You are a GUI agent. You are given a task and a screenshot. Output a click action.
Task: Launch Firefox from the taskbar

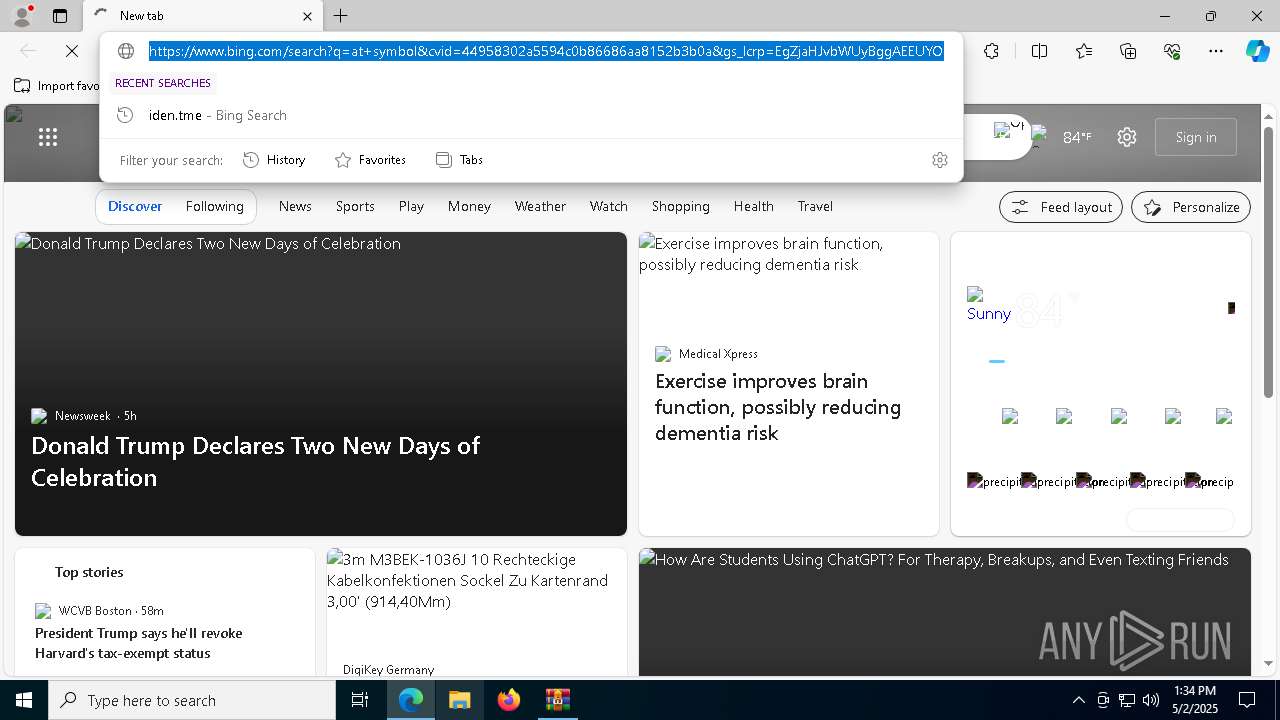point(509,700)
